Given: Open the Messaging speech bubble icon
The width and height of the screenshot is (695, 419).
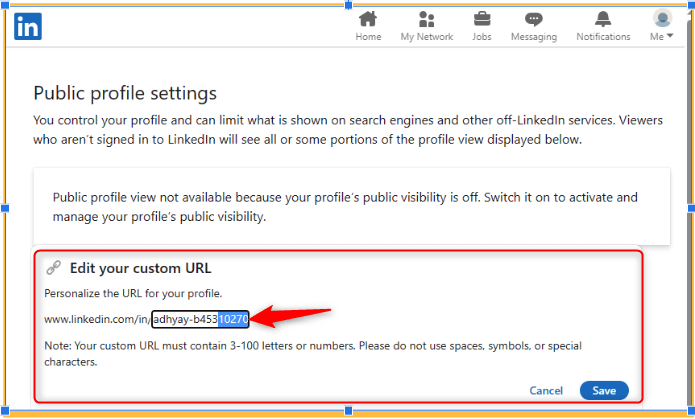Looking at the screenshot, I should (x=534, y=19).
